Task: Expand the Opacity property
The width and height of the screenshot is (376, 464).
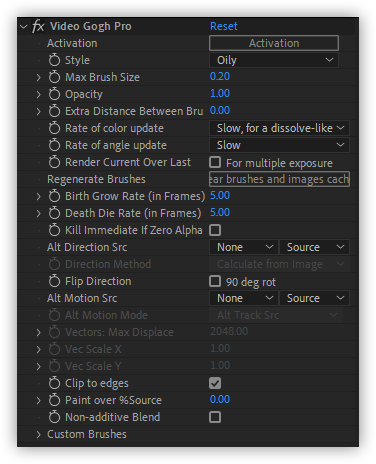Action: click(39, 94)
